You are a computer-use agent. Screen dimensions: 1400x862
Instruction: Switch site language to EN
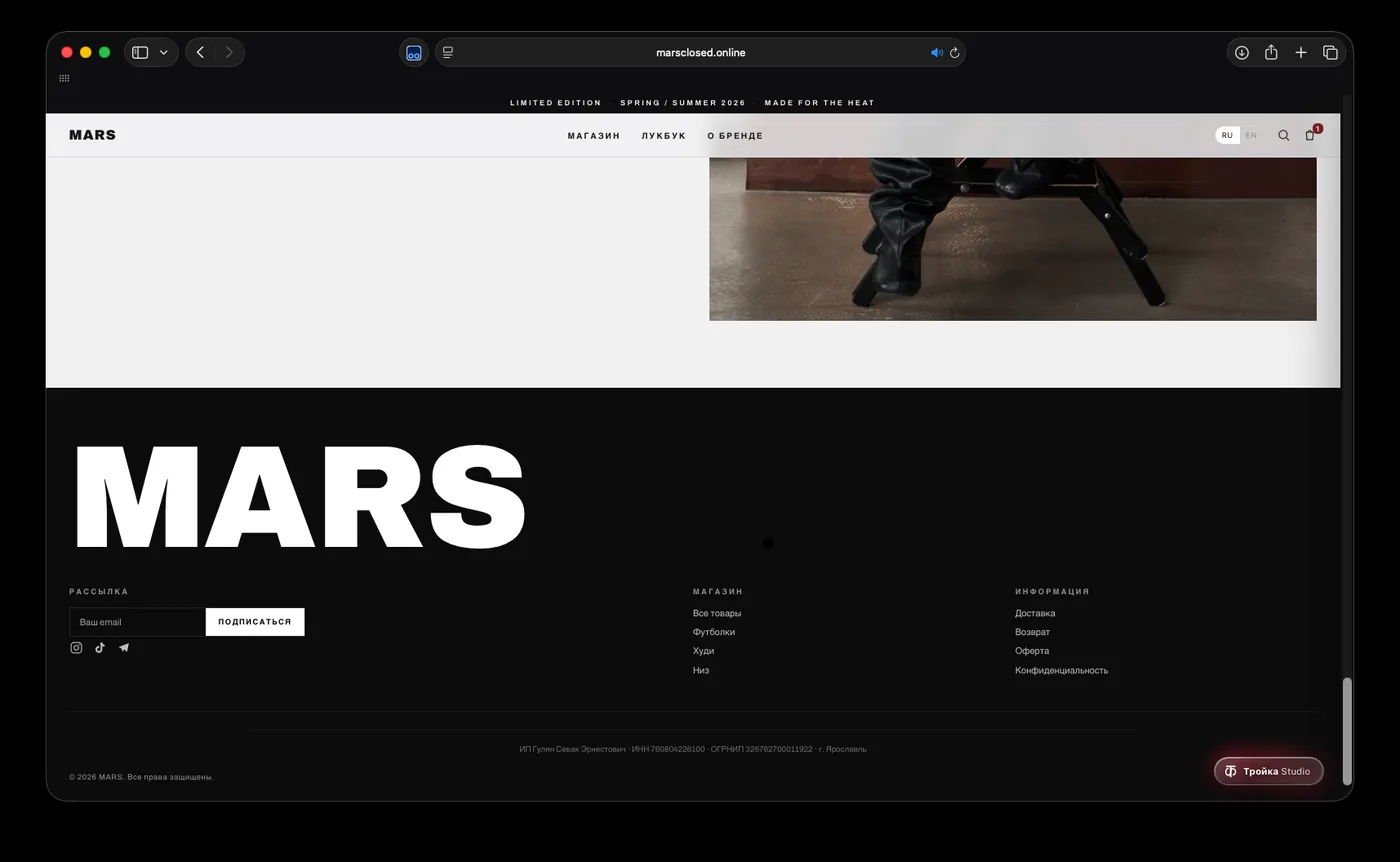(x=1251, y=135)
